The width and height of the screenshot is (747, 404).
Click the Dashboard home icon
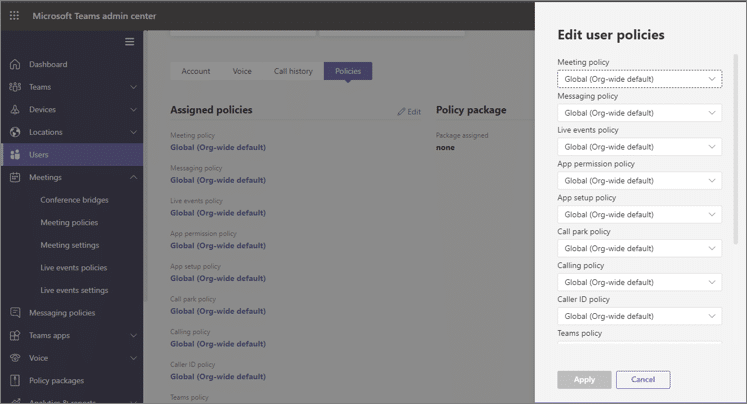point(15,64)
